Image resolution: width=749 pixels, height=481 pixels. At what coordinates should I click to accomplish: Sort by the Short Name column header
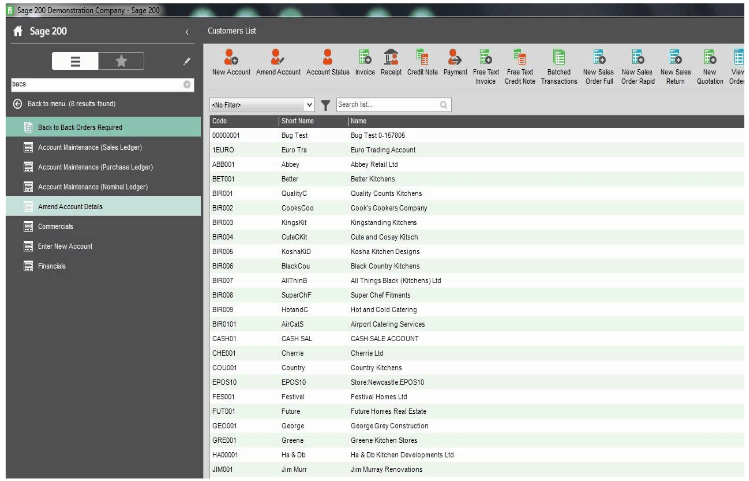point(313,121)
